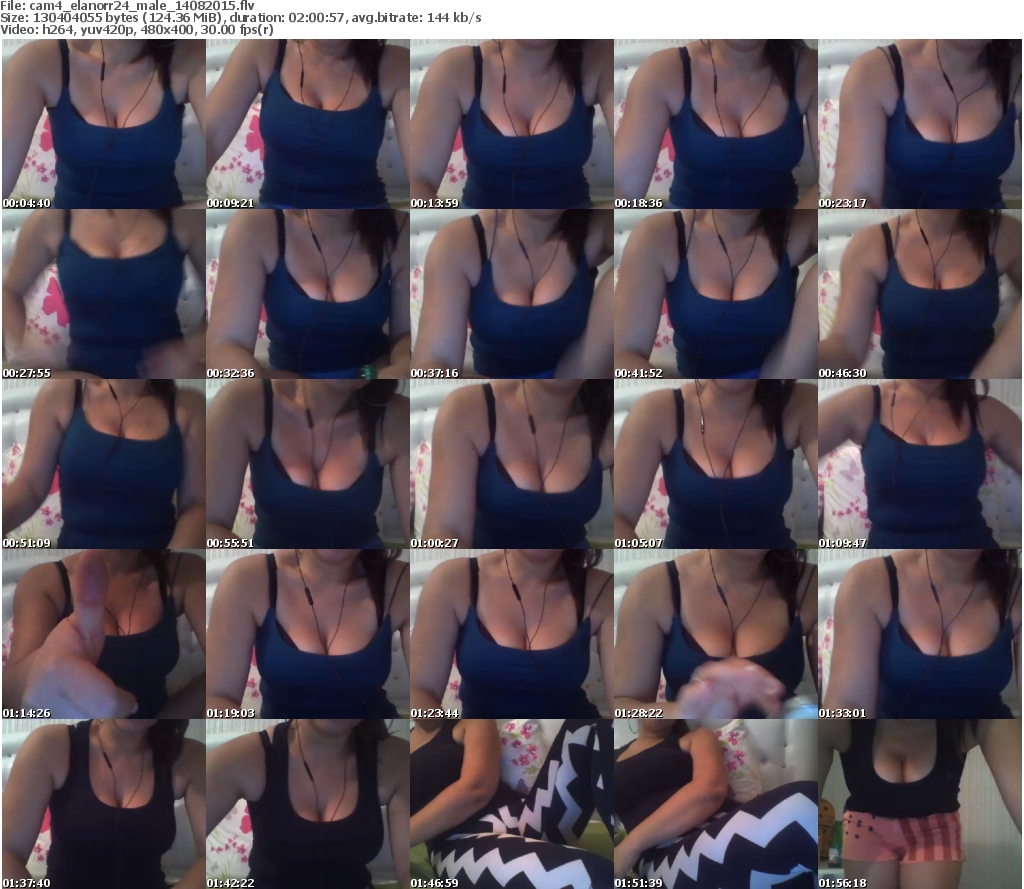
Task: Open the frame stamped 00:46:30
Action: point(920,294)
